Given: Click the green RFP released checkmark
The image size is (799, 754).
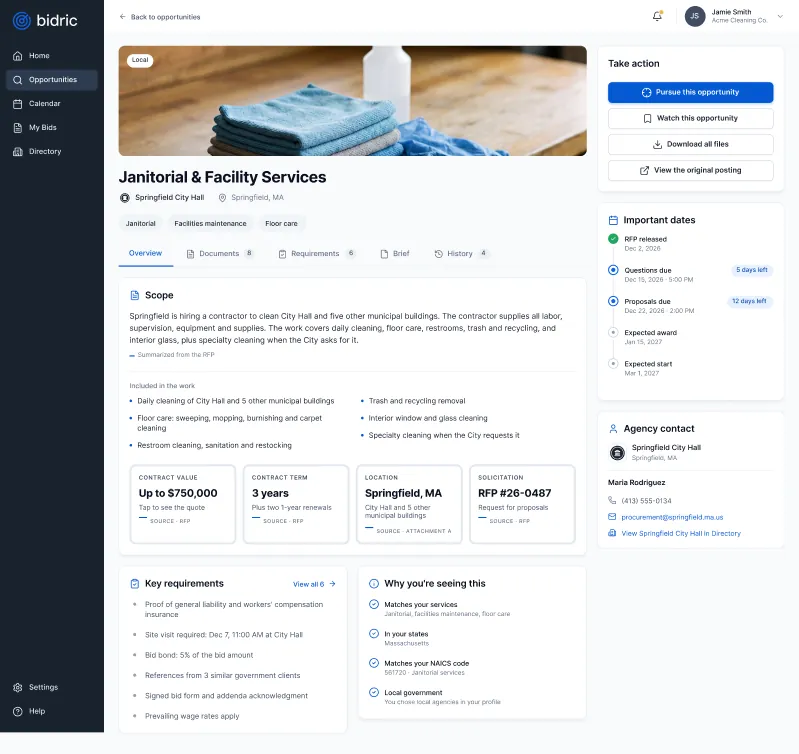Looking at the screenshot, I should tap(613, 239).
